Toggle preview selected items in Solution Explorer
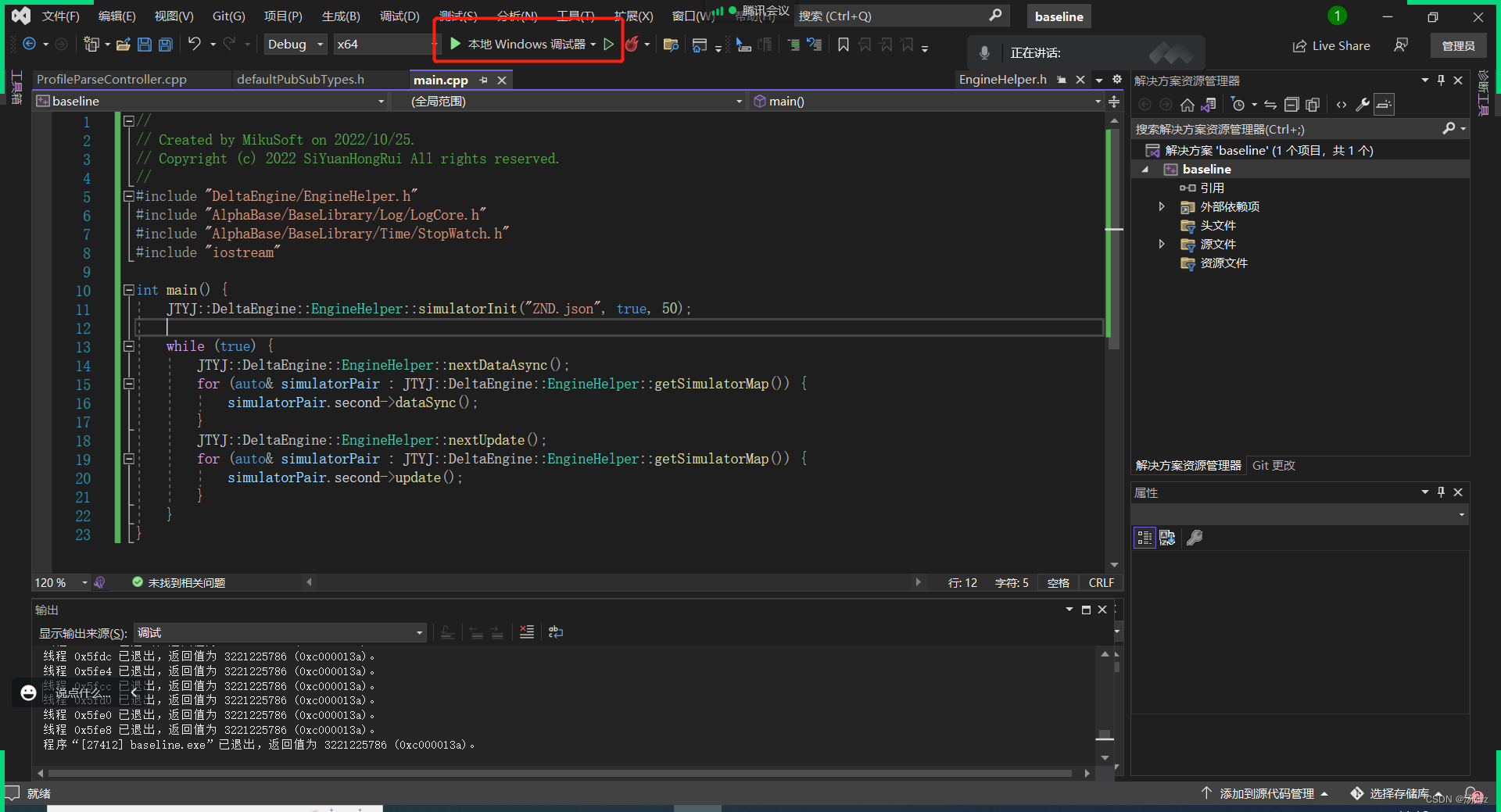The height and width of the screenshot is (812, 1501). coord(1384,105)
